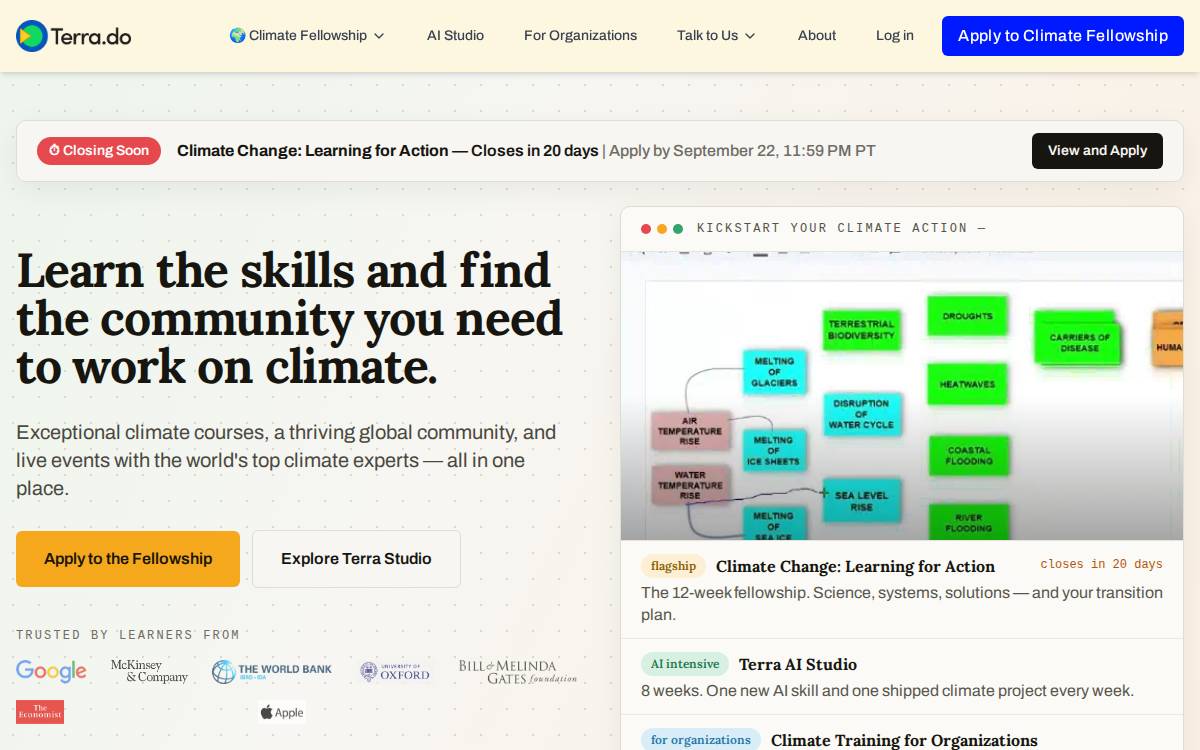Click the Terra.do logo icon
Viewport: 1200px width, 750px height.
click(x=31, y=36)
